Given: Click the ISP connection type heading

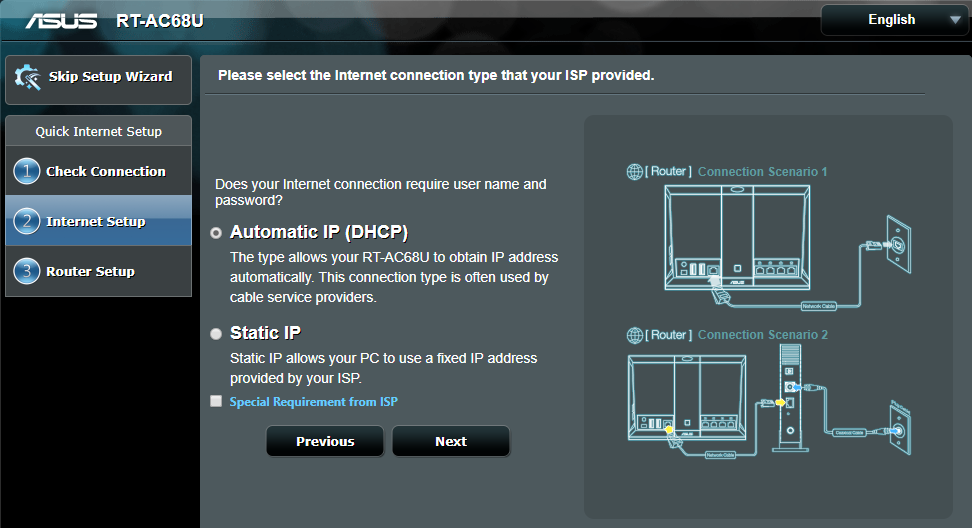Looking at the screenshot, I should 436,76.
